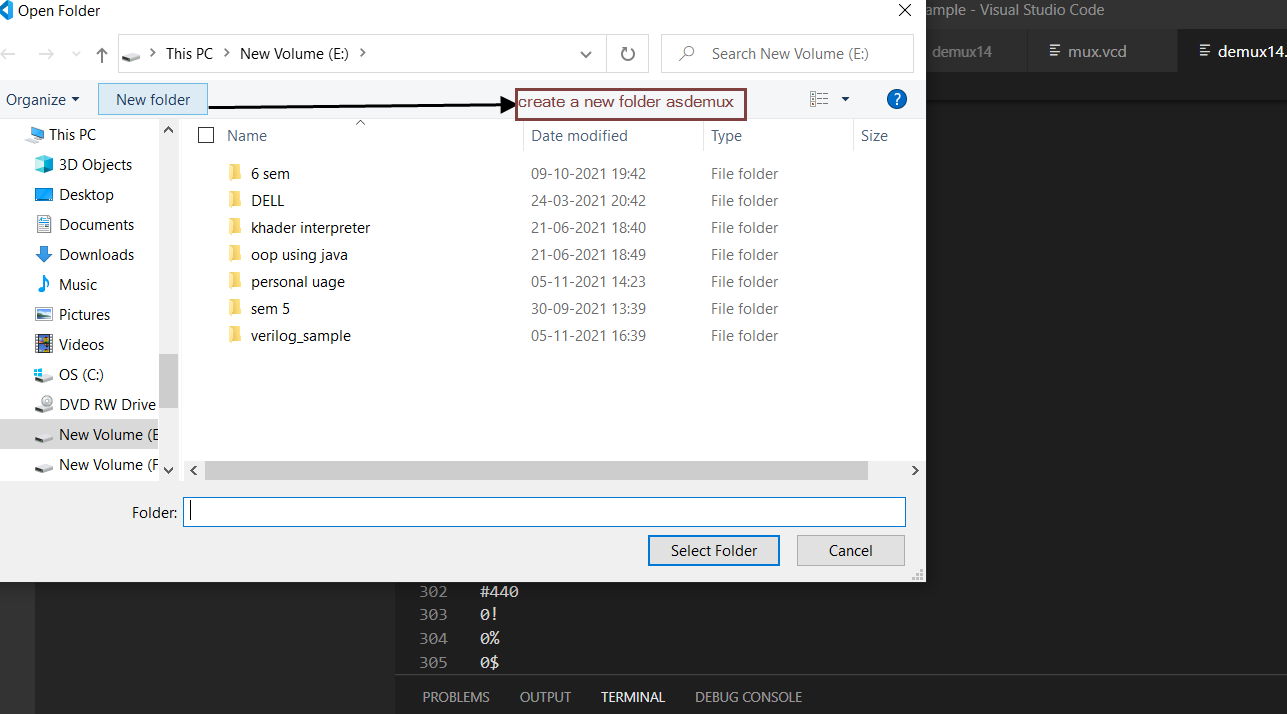Open Downloads in navigation pane
This screenshot has height=714, width=1287.
click(96, 254)
